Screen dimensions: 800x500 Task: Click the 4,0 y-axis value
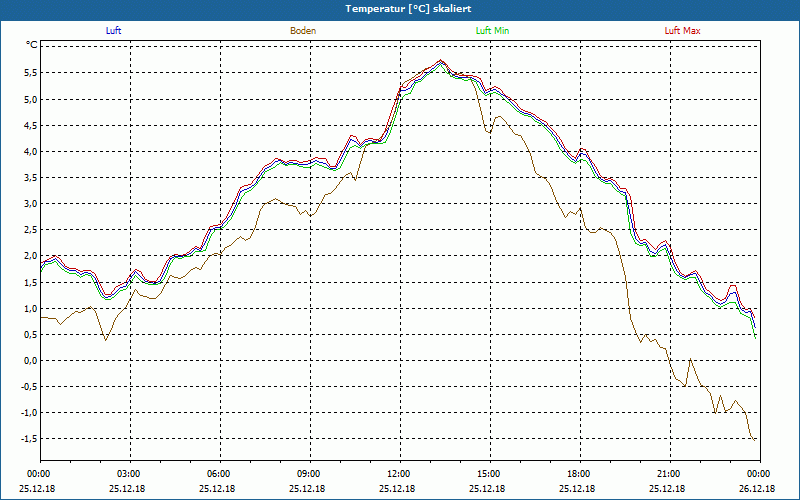(x=31, y=152)
